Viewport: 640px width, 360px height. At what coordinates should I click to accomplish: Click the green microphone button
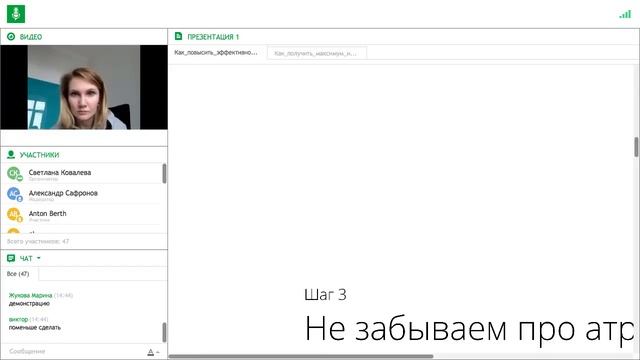tap(16, 14)
